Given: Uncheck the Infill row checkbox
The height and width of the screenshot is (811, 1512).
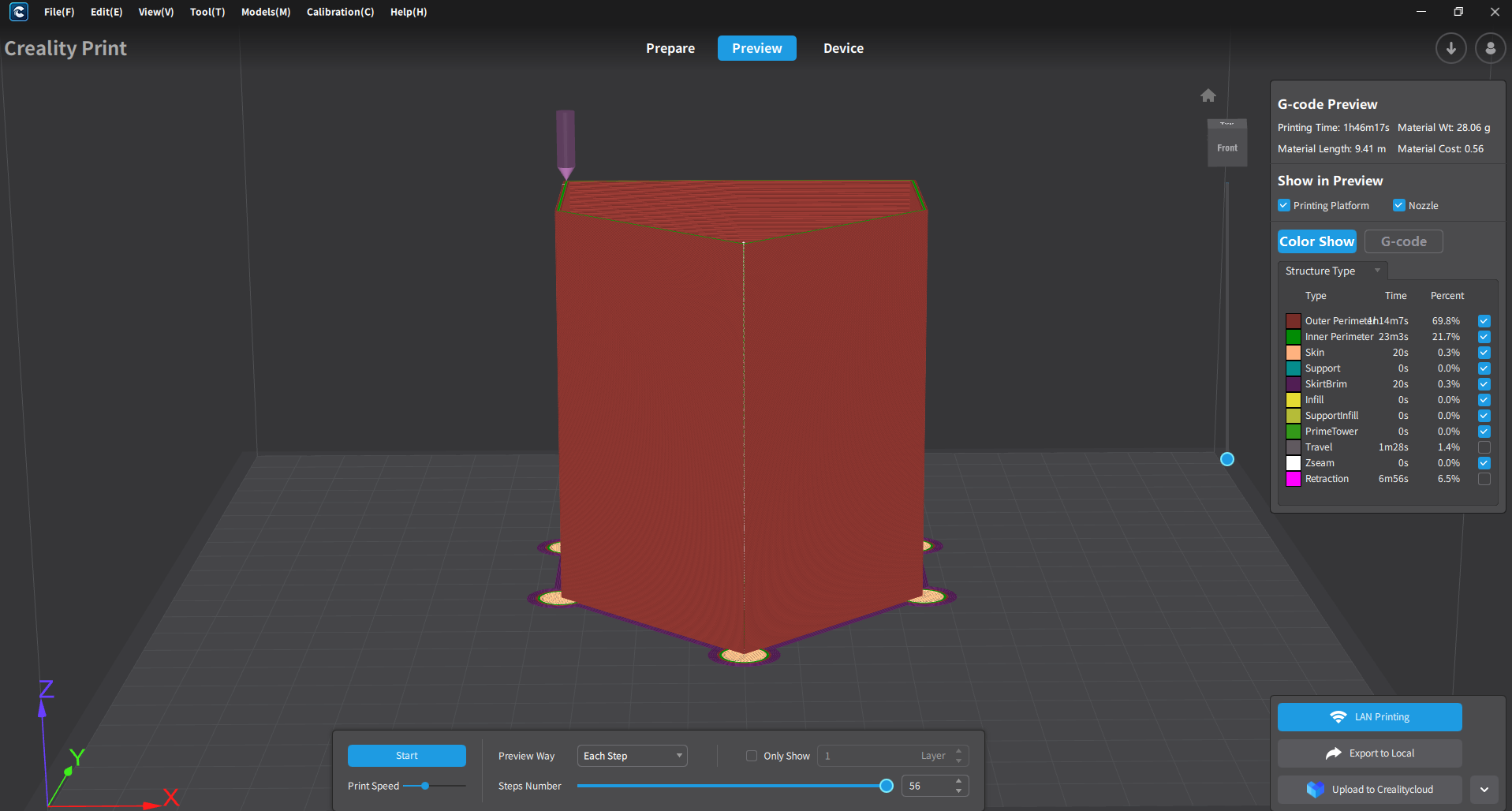Looking at the screenshot, I should click(x=1484, y=400).
